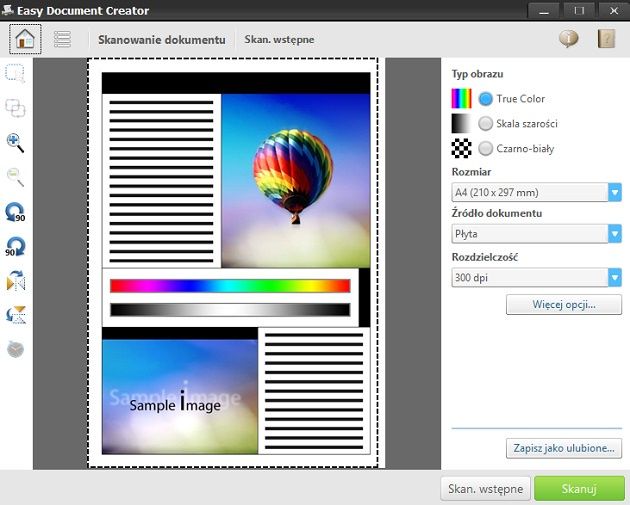The image size is (630, 505).
Task: Zoom in on the preview
Action: (15, 143)
